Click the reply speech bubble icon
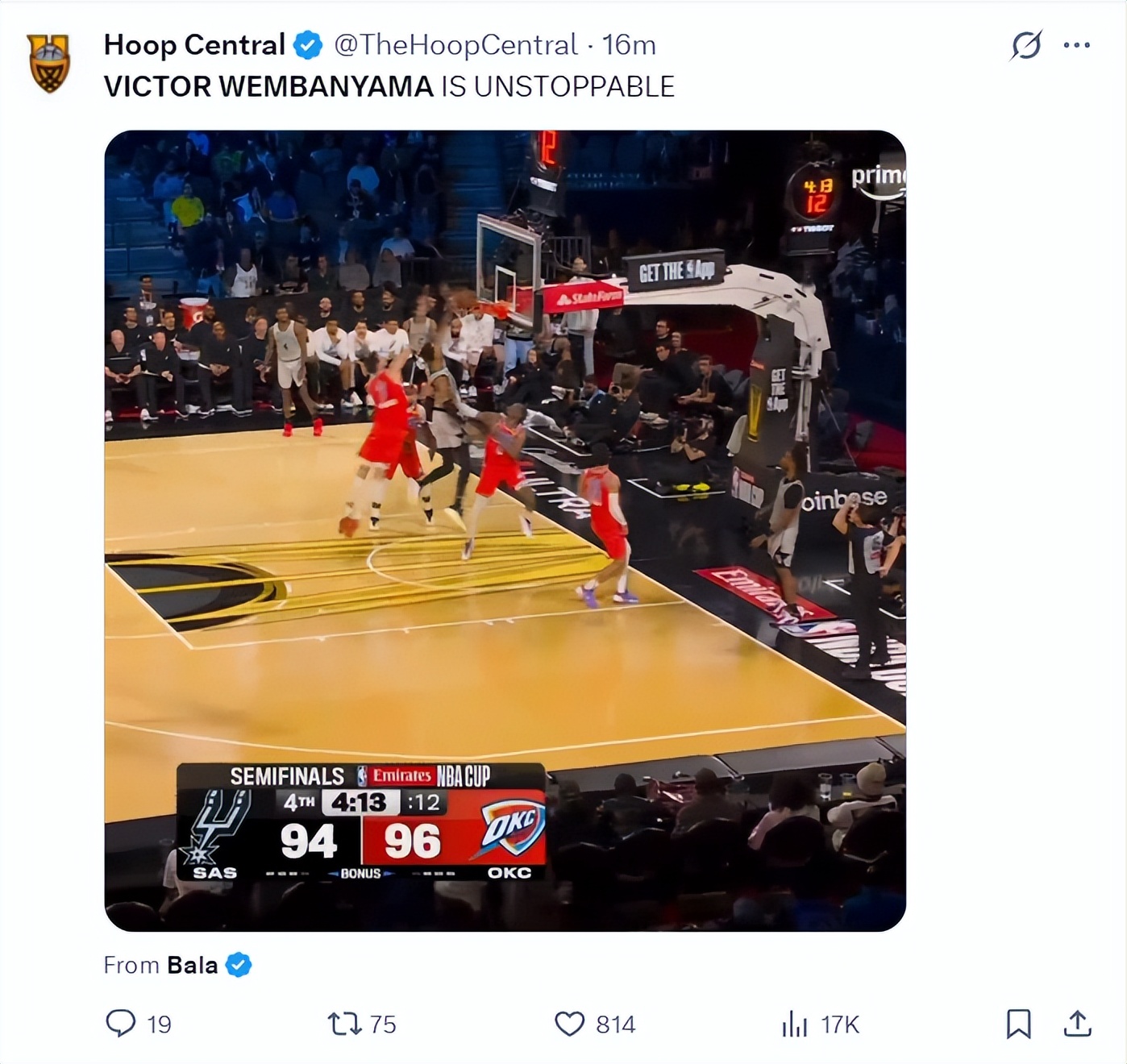 121,1024
